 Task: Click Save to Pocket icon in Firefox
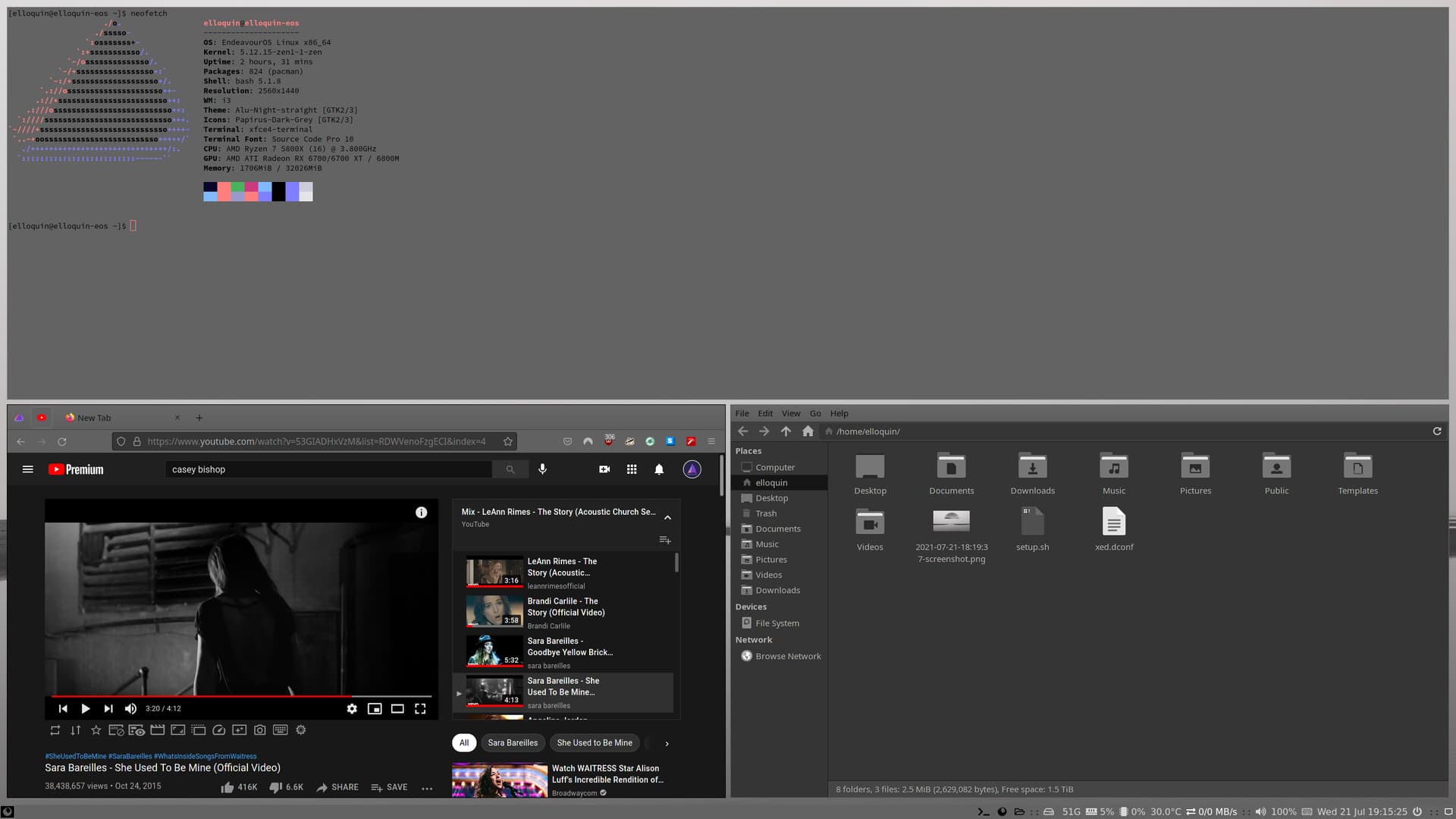coord(567,441)
